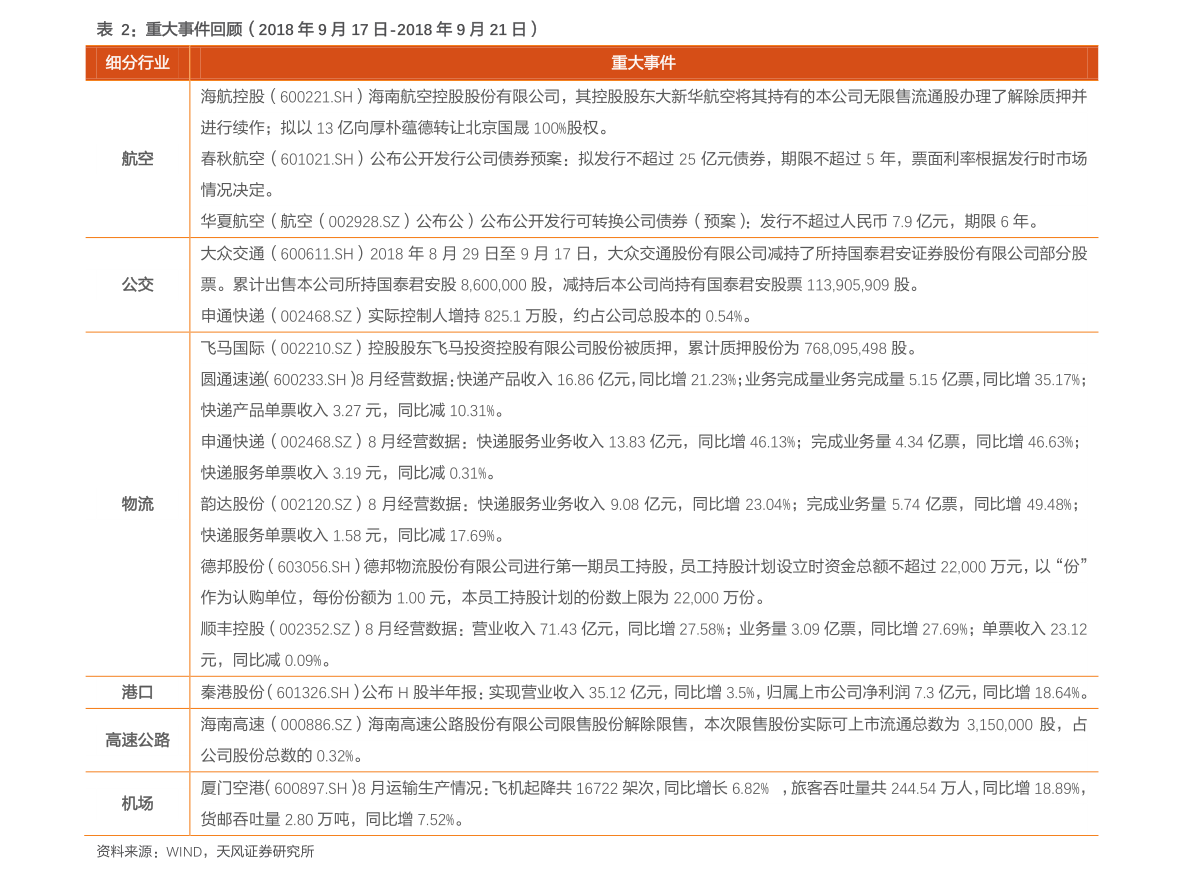The image size is (1191, 879).
Task: Click the 航空 industry cell
Action: coord(137,159)
